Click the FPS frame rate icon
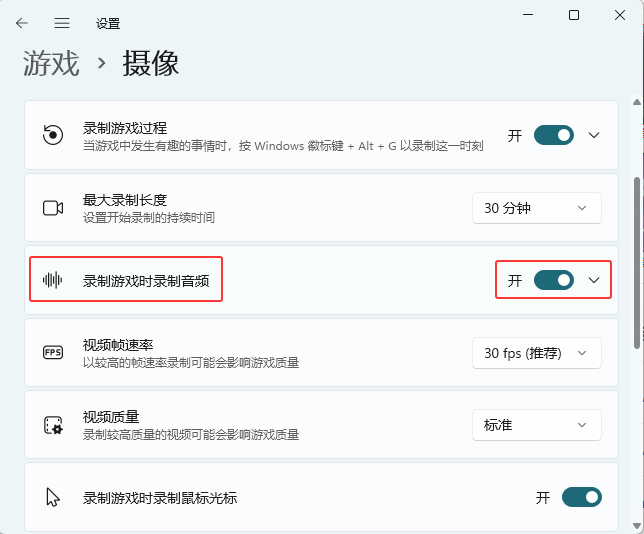The width and height of the screenshot is (644, 534). pyautogui.click(x=53, y=352)
